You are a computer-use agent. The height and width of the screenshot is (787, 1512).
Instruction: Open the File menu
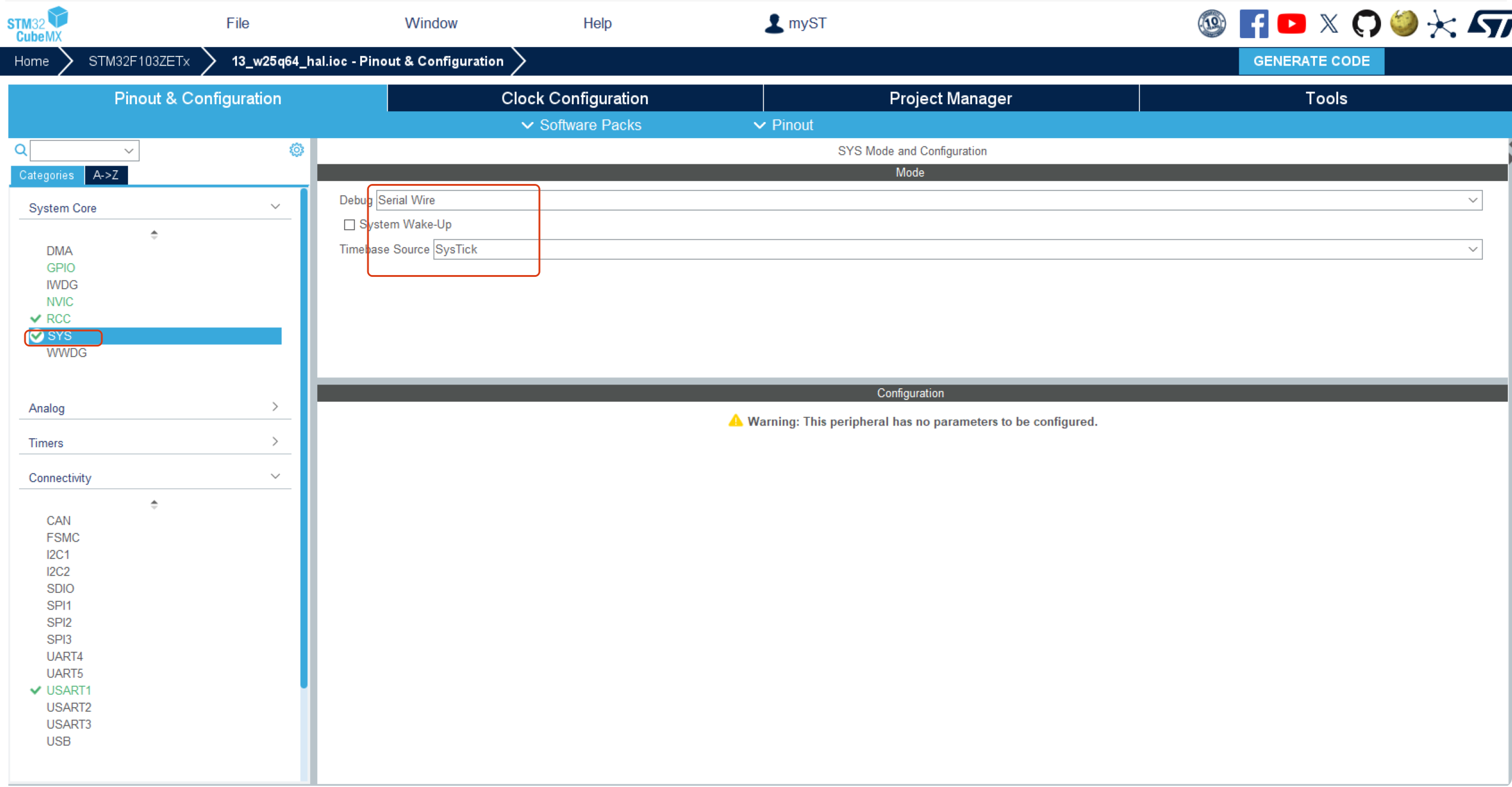click(237, 23)
